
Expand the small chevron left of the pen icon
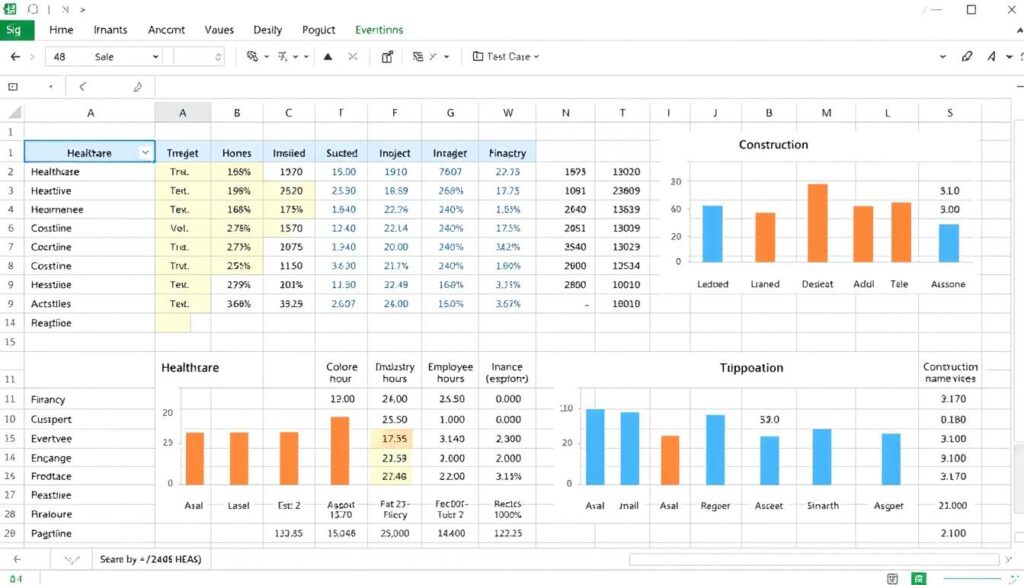(943, 57)
